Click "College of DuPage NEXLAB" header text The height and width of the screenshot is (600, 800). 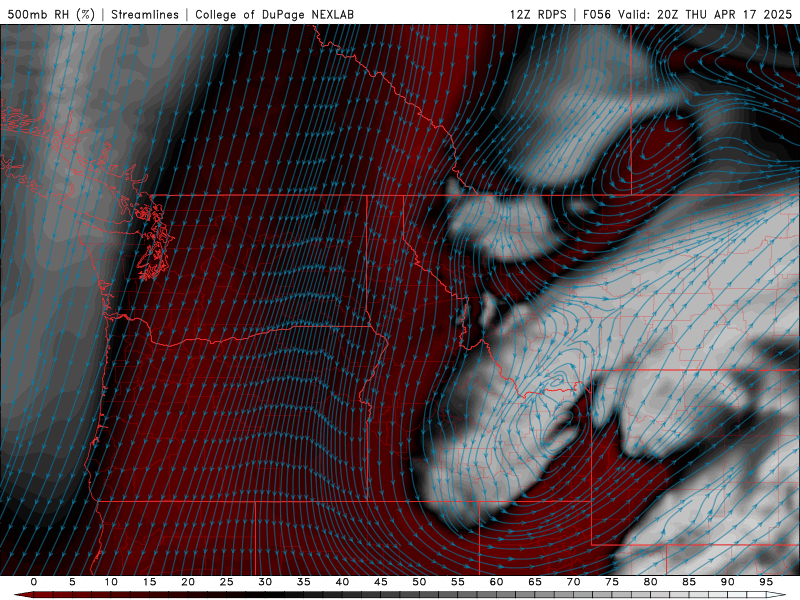tap(274, 14)
